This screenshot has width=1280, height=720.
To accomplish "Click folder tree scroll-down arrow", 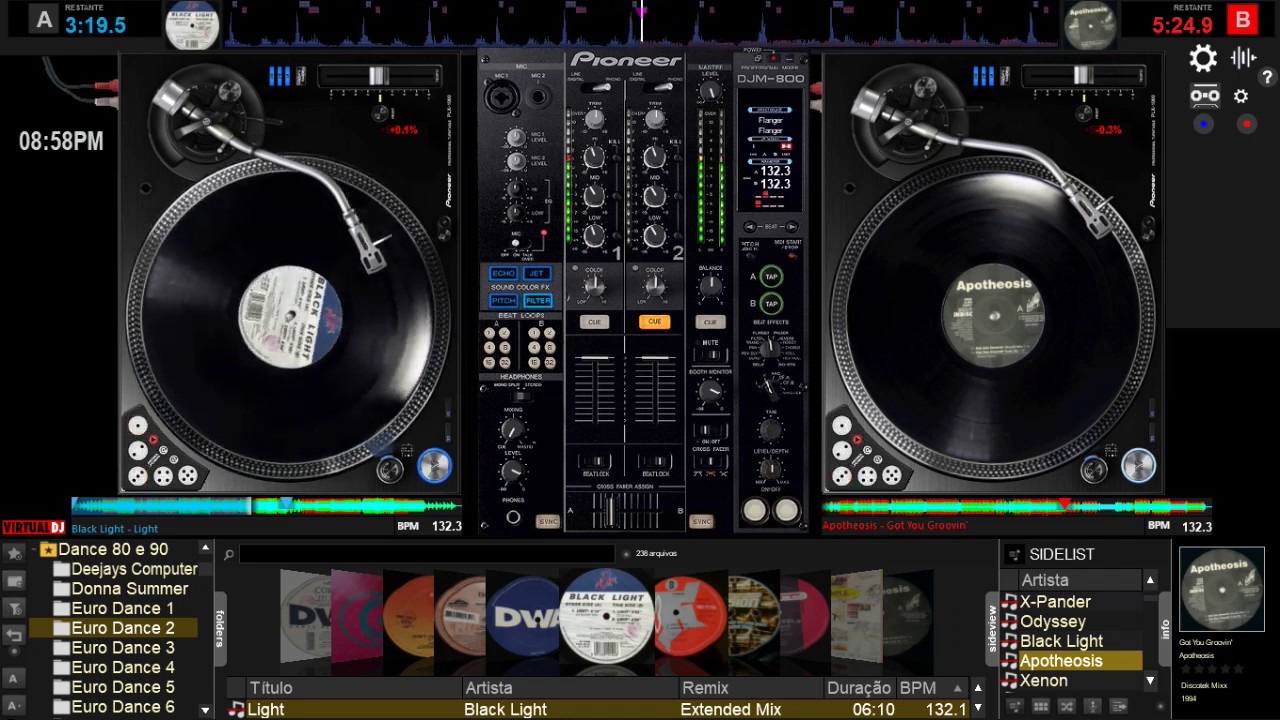I will coord(205,710).
